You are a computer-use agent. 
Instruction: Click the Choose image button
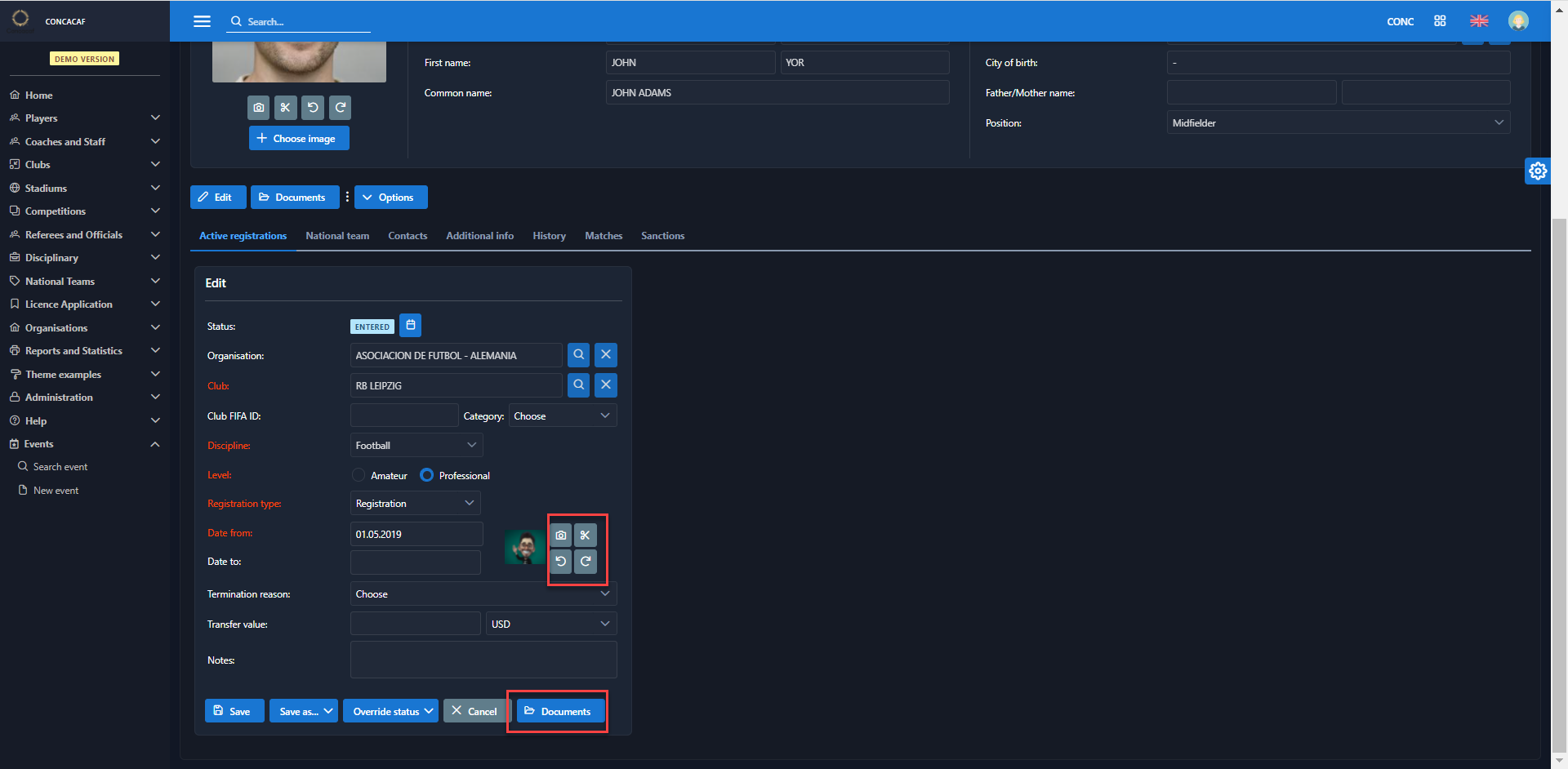298,139
